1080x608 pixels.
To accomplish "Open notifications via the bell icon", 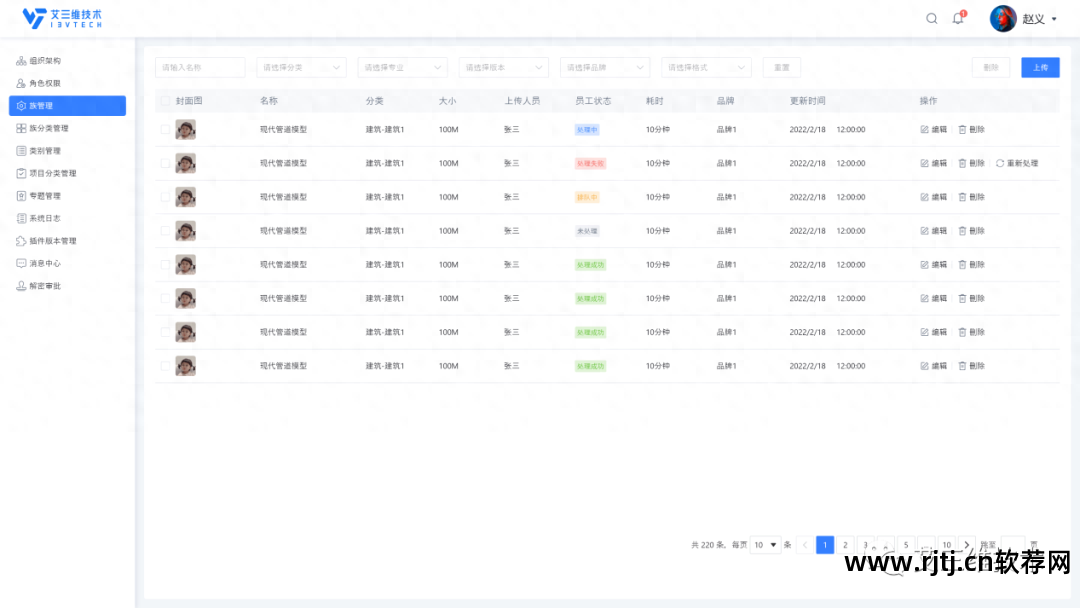I will (x=958, y=18).
